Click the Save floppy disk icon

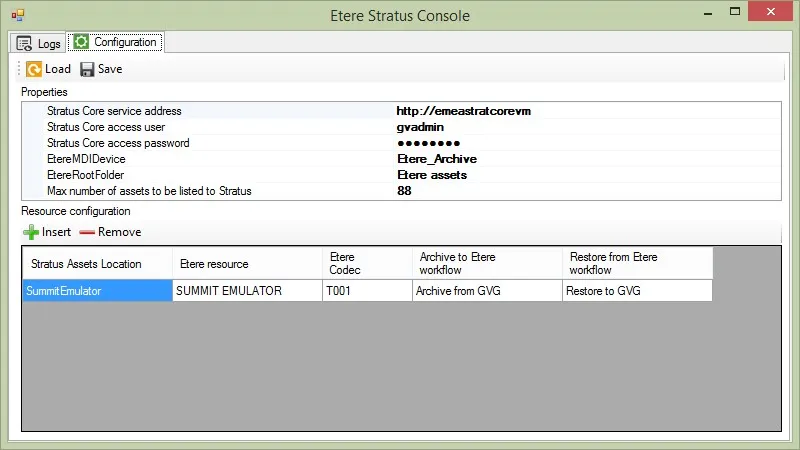tap(87, 69)
